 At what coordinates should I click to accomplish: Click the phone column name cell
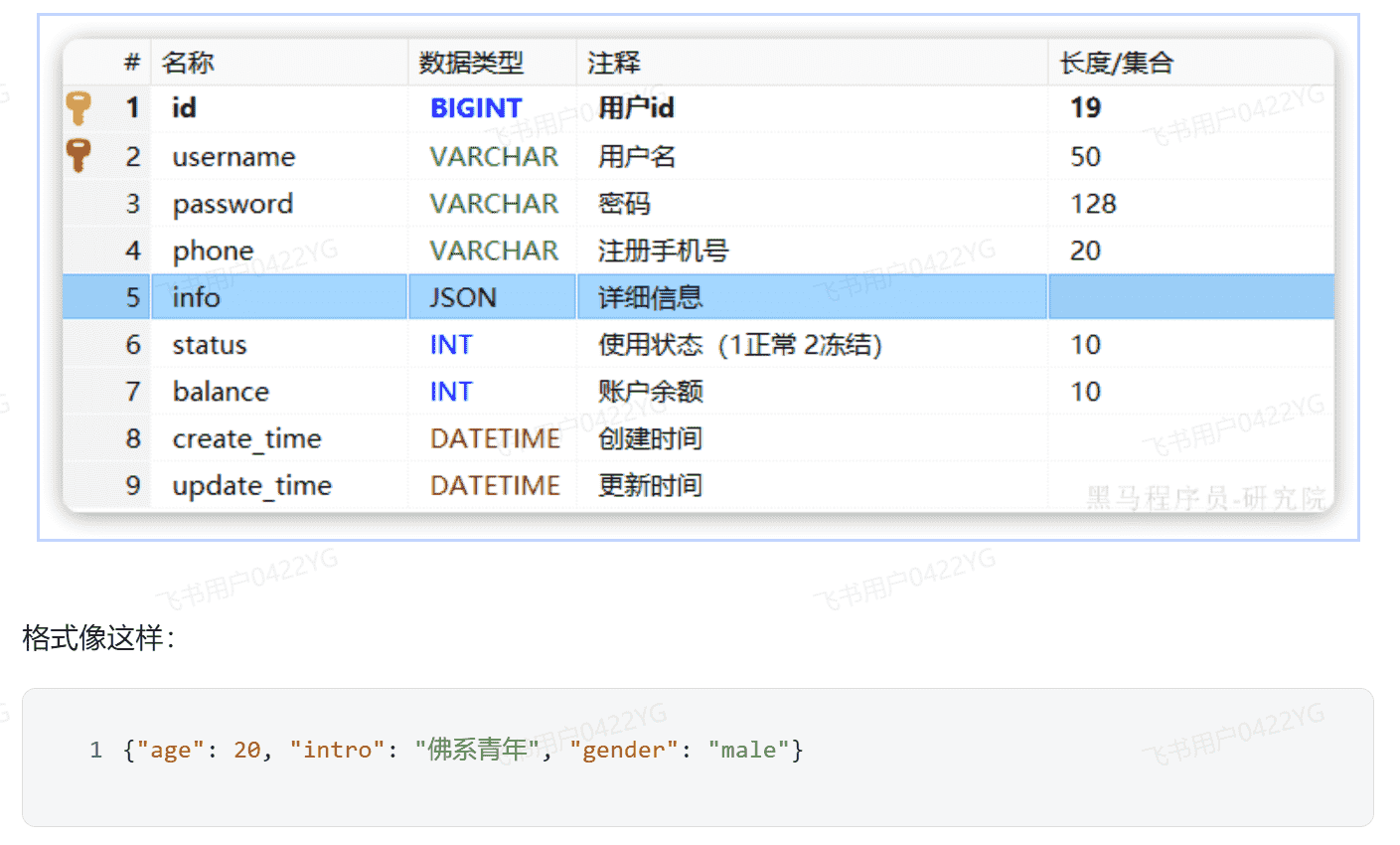pos(213,251)
